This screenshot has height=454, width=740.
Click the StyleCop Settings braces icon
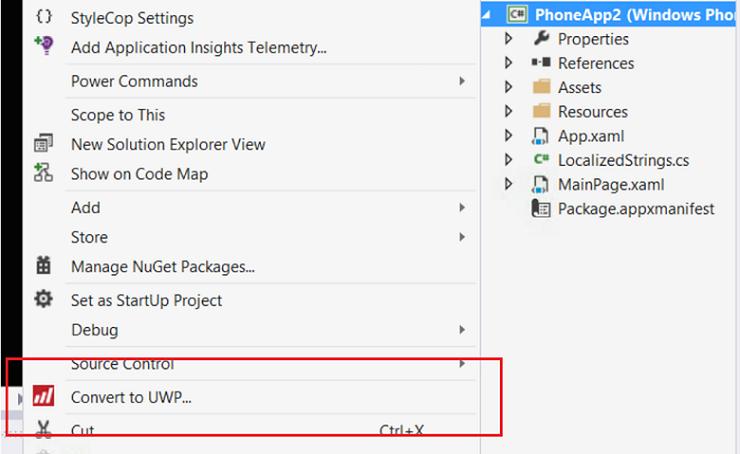pos(43,17)
